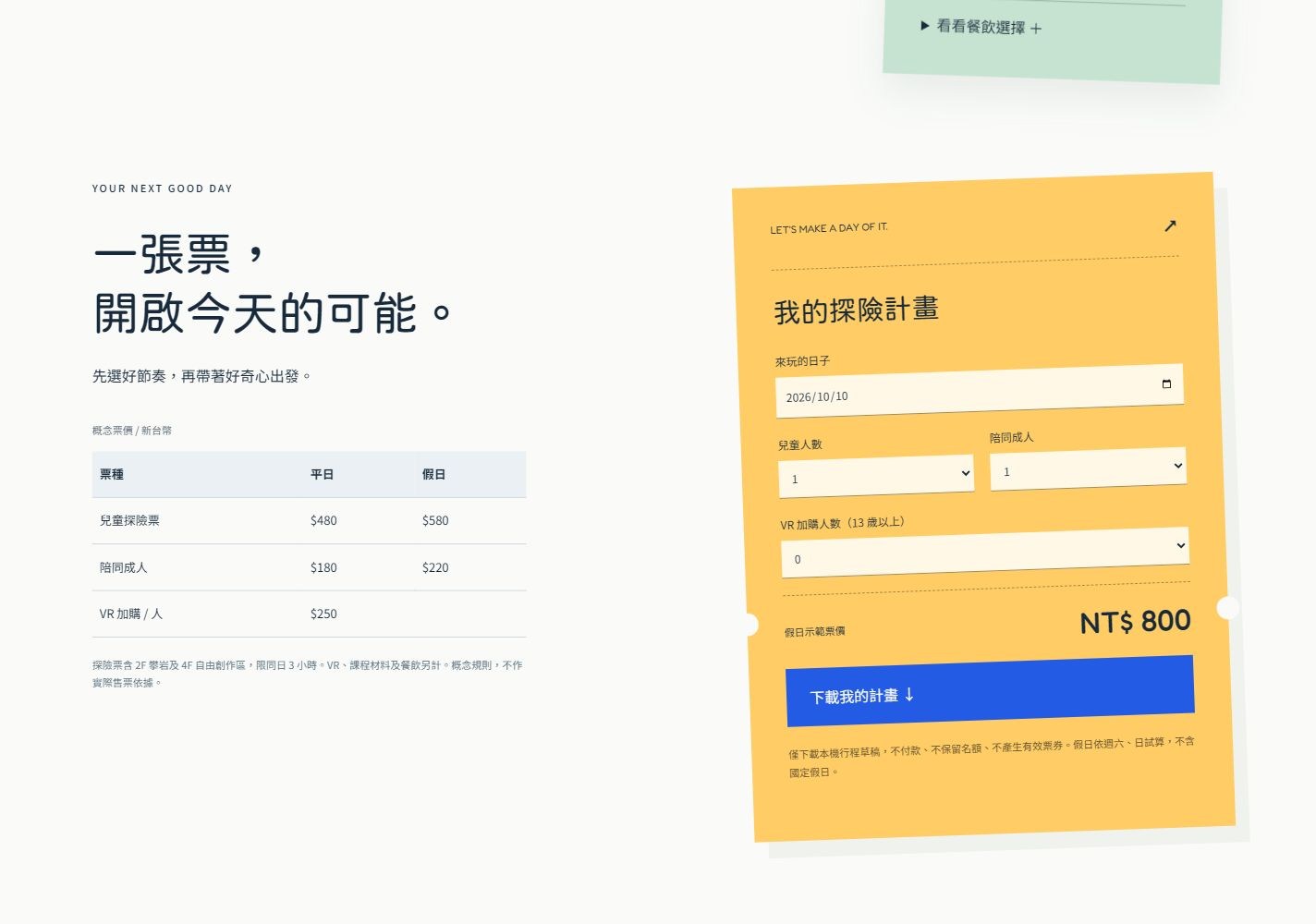The image size is (1316, 924).
Task: Focus the 來玩的日子 date field
Action: 980,391
